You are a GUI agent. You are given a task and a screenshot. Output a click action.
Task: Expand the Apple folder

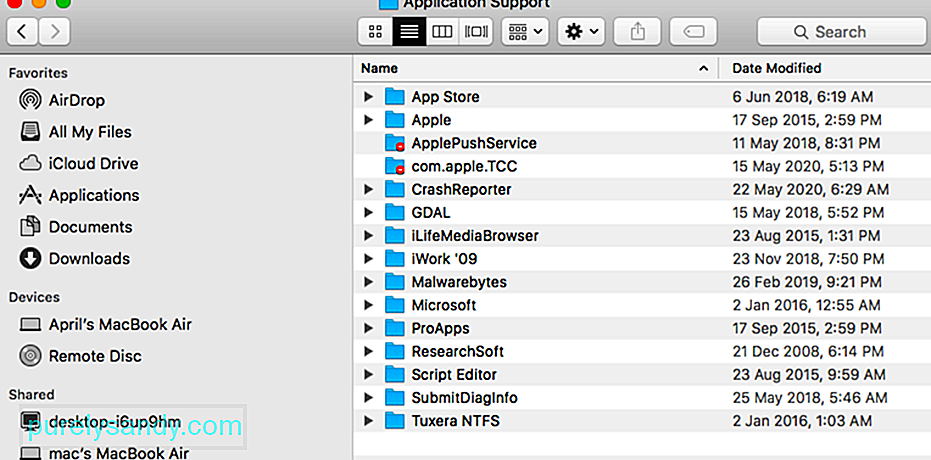(x=369, y=119)
